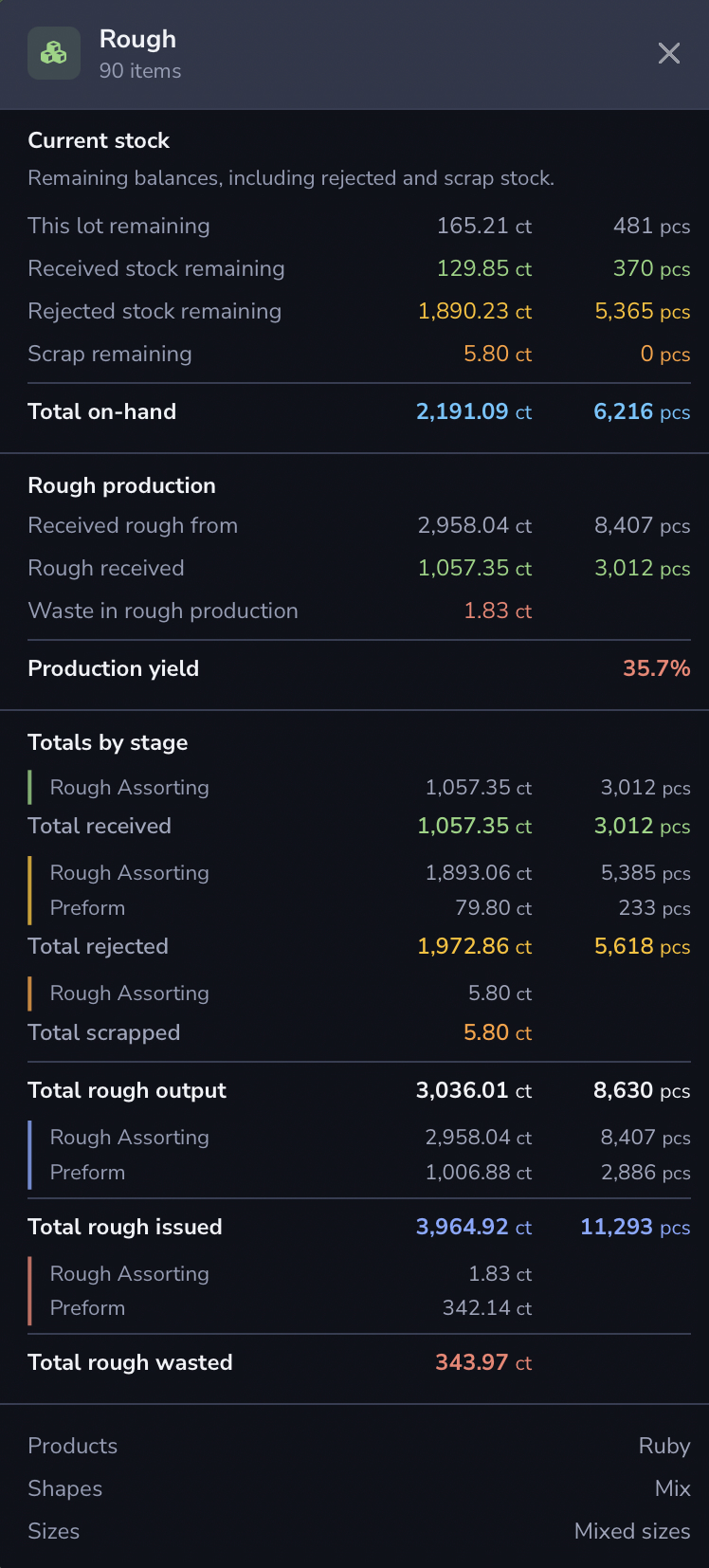The image size is (709, 1568).
Task: Click the 8,630 pcs output value
Action: 642,1090
